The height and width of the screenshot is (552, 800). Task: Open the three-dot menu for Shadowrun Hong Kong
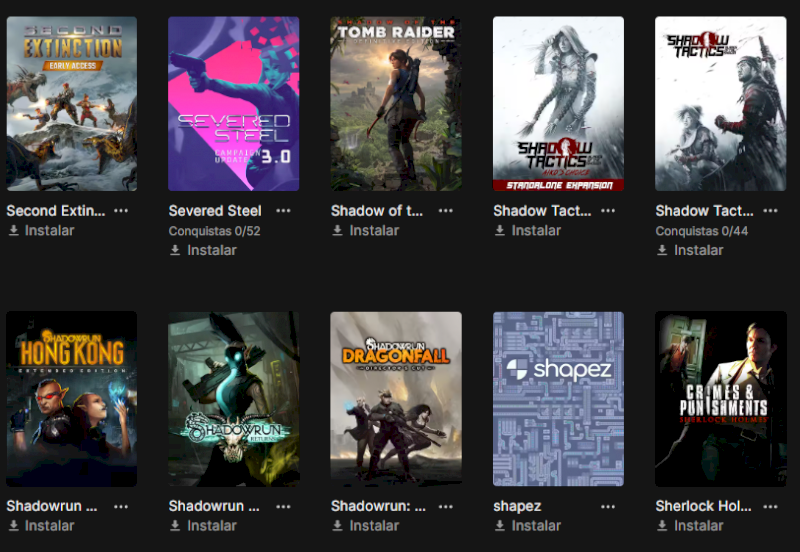(x=121, y=507)
